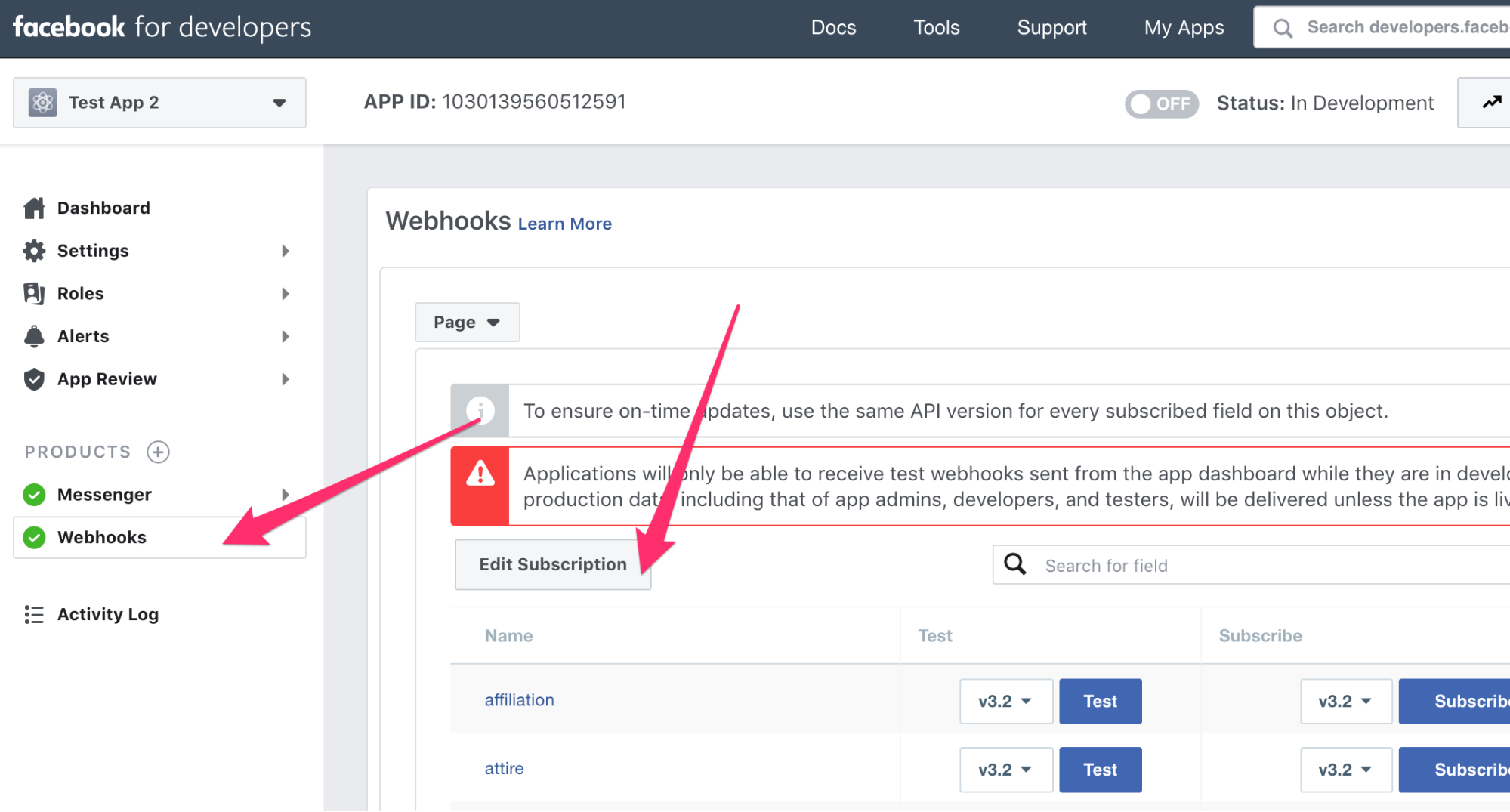Screen dimensions: 1510x812
Task: Click the Settings gear icon
Action: pos(34,251)
